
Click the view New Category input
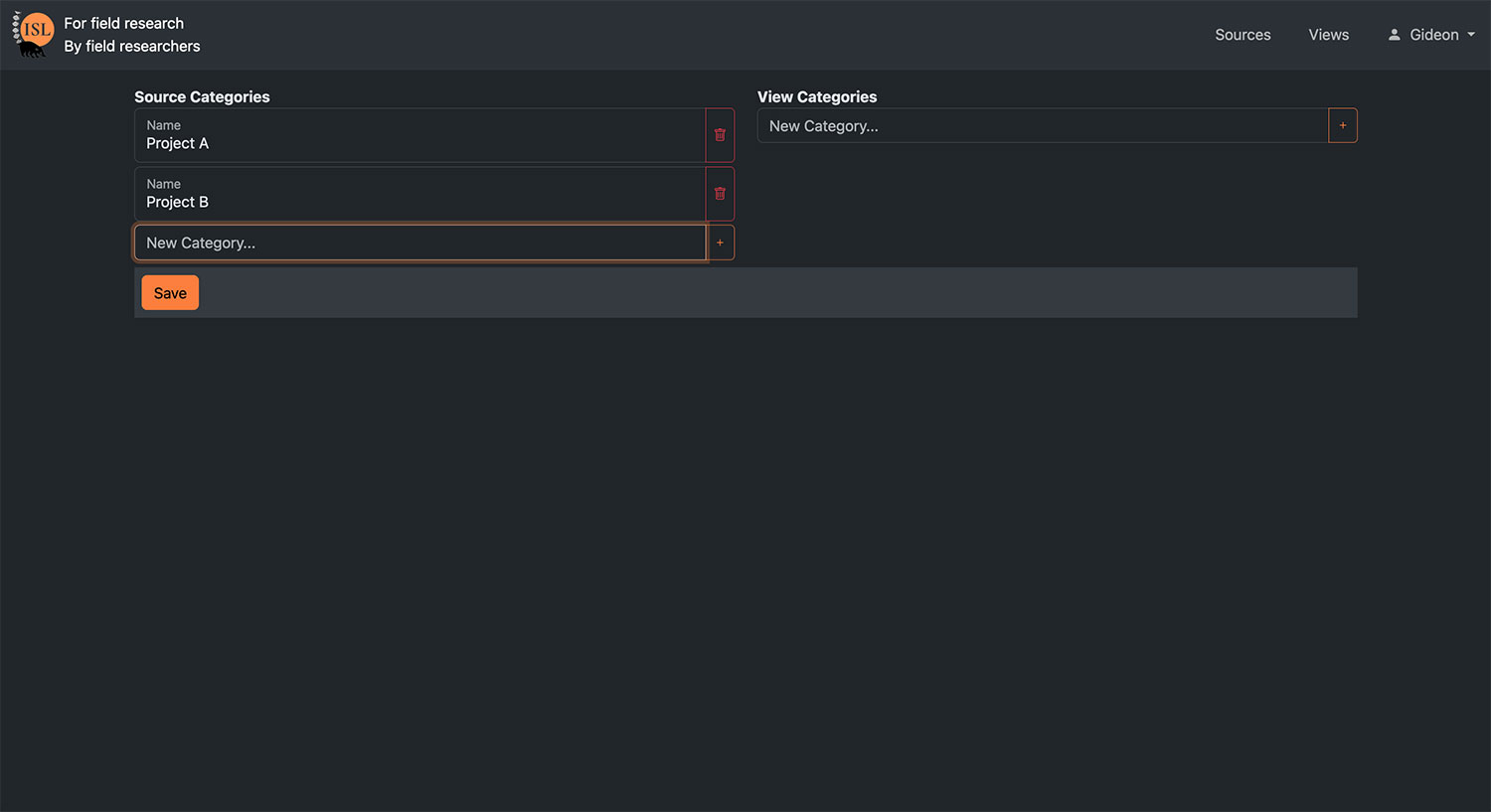point(1042,126)
